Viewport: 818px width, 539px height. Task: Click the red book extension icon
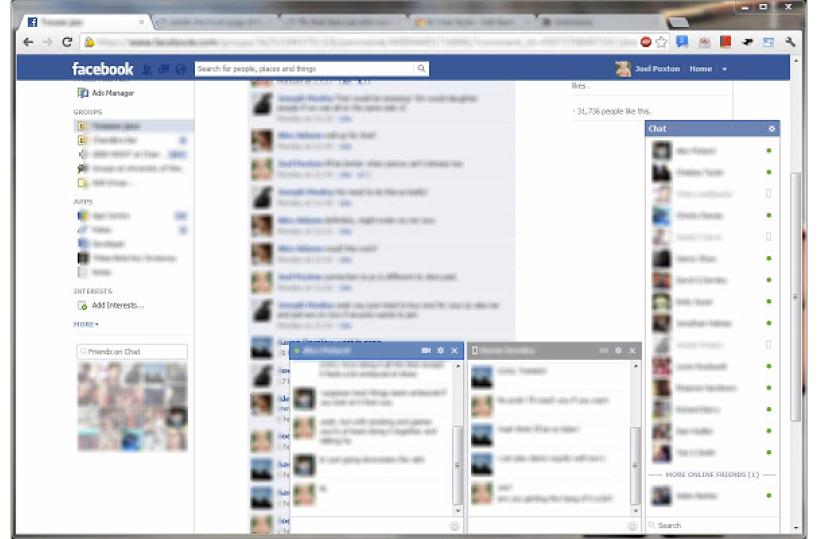tap(725, 42)
